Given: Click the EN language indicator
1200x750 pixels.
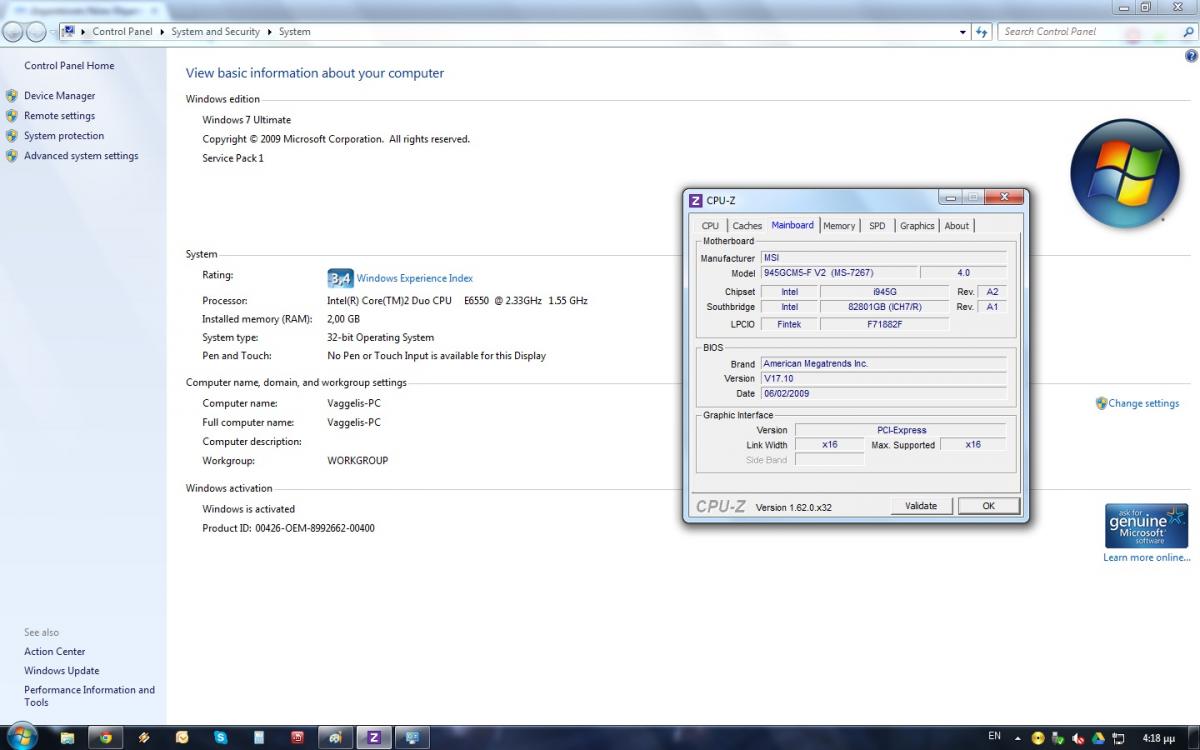Looking at the screenshot, I should click(994, 736).
